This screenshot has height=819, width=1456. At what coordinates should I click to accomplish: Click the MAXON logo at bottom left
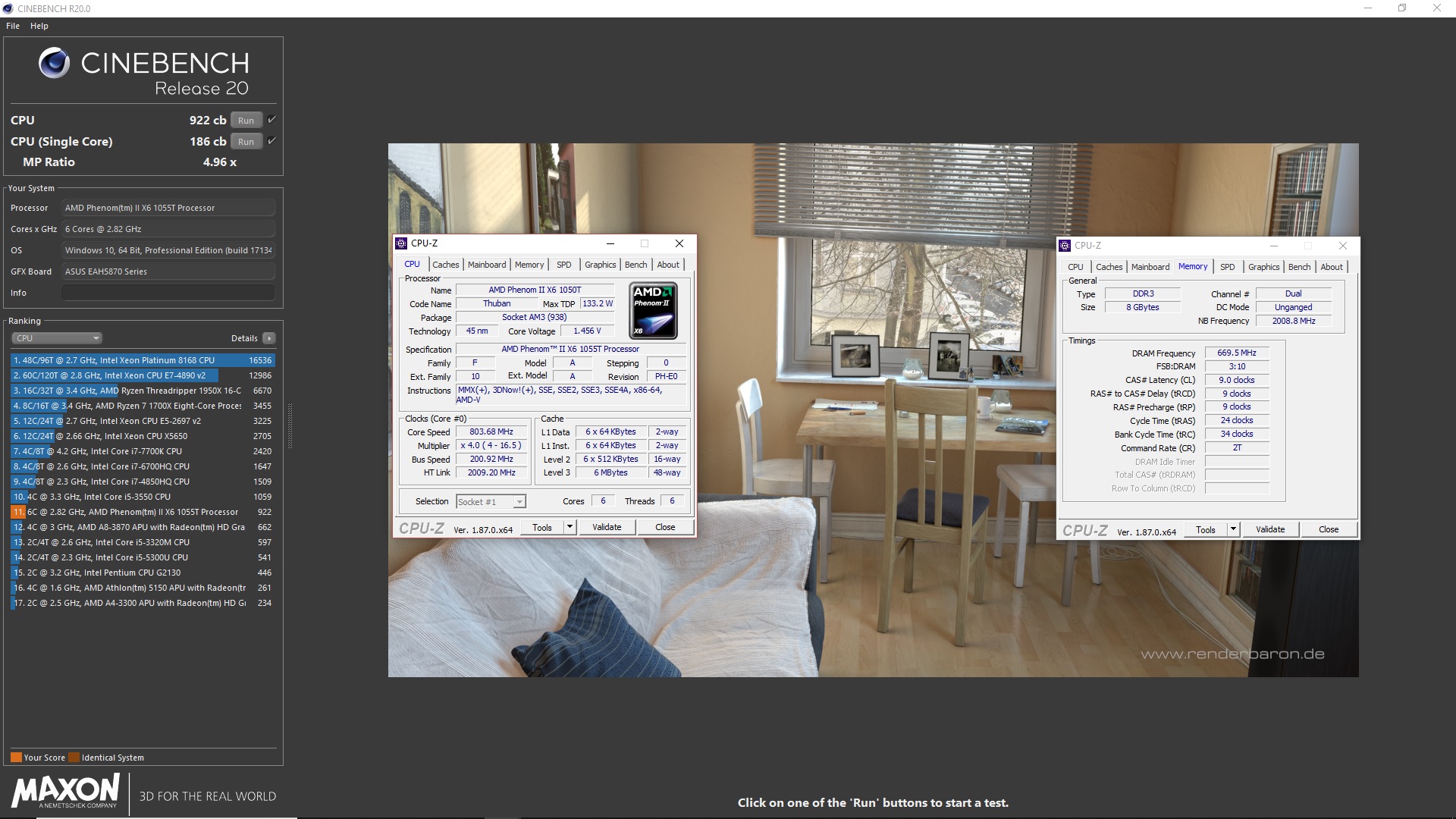[65, 791]
